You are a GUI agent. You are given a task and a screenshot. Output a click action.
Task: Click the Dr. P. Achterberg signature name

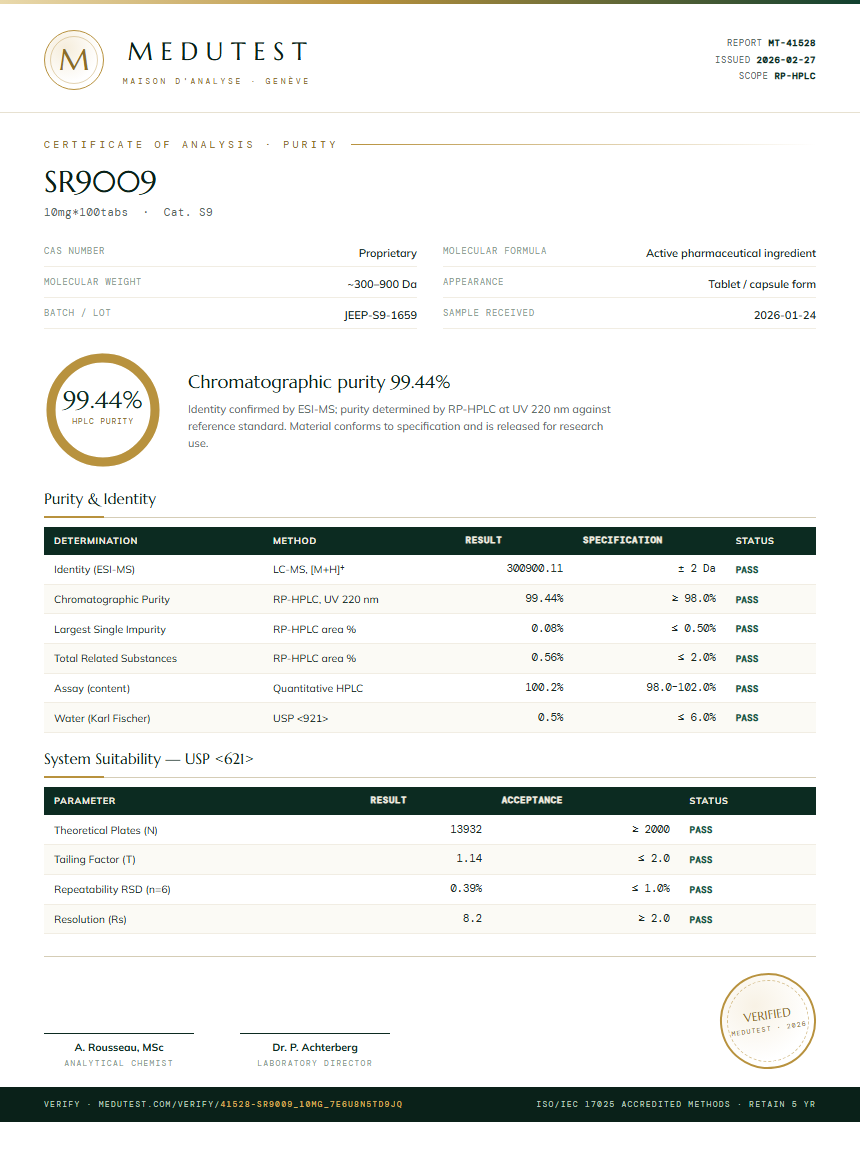(x=315, y=1048)
